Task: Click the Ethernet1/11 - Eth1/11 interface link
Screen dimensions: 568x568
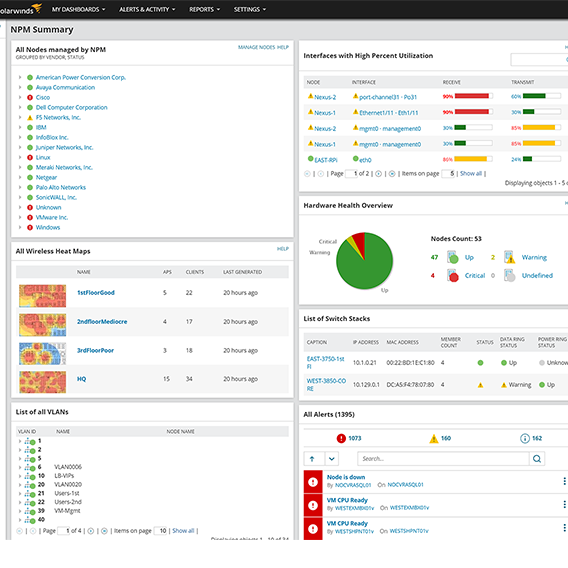Action: (x=389, y=113)
